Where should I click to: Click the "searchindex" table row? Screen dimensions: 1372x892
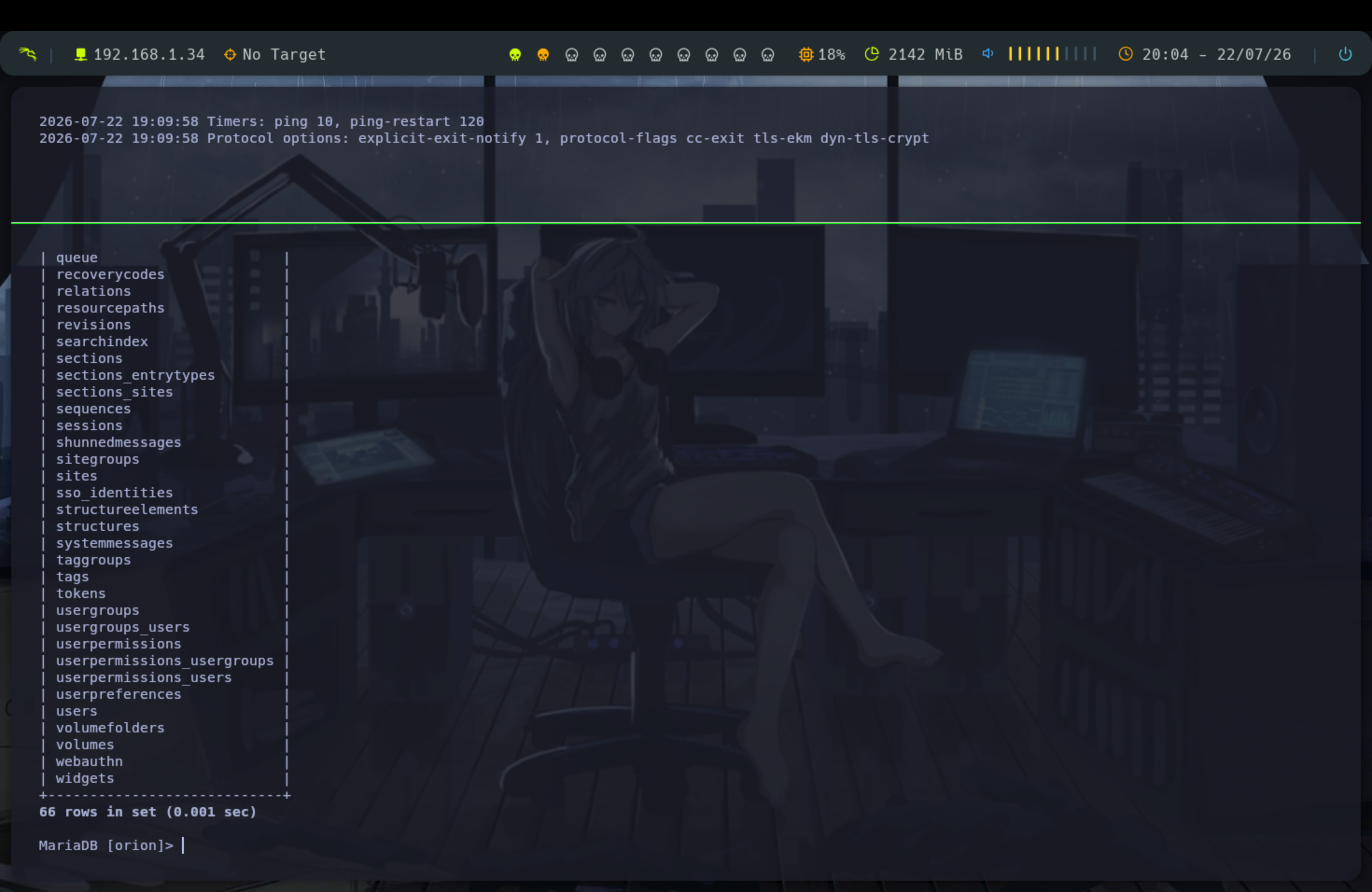[x=165, y=341]
